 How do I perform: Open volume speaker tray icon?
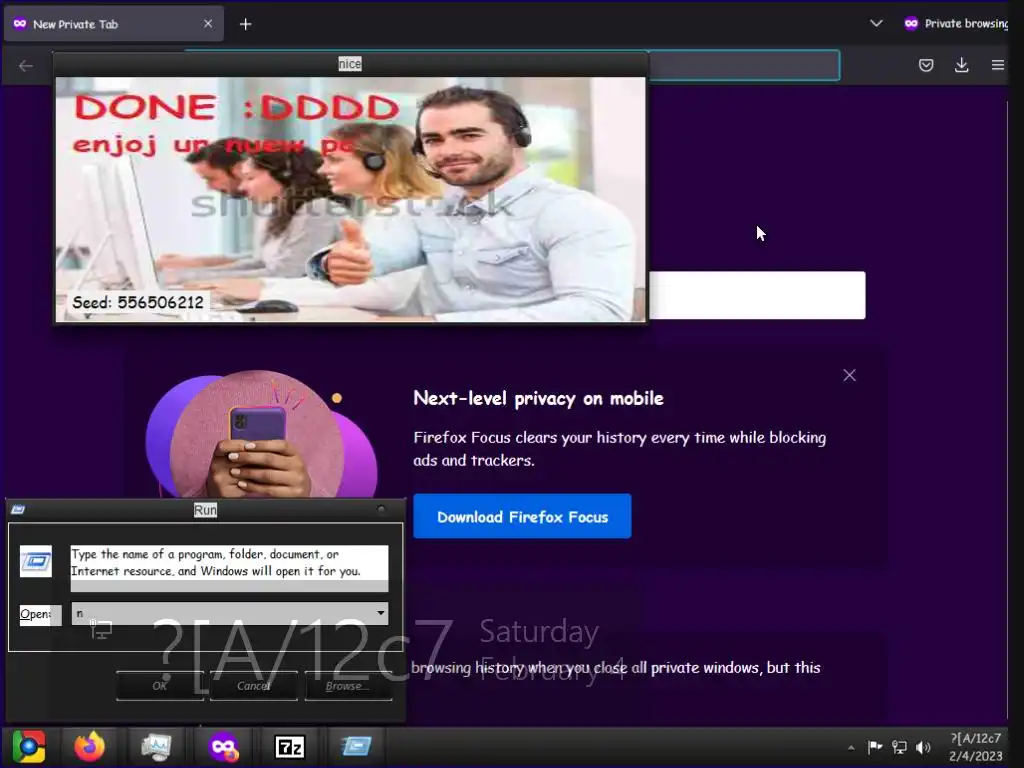[x=923, y=746]
